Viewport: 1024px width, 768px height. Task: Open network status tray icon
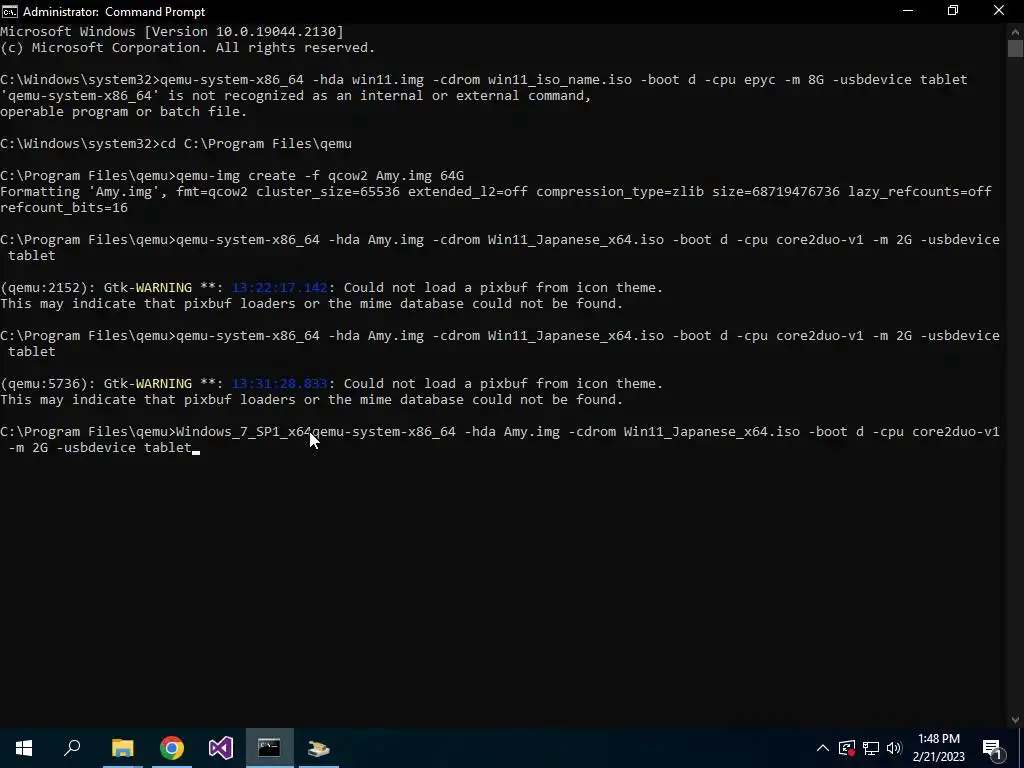pyautogui.click(x=871, y=748)
